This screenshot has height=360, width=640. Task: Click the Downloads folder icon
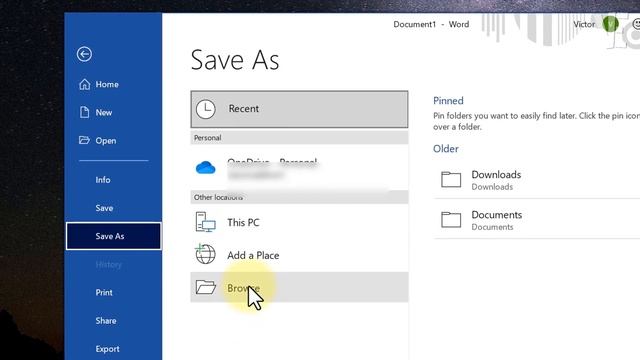point(451,180)
